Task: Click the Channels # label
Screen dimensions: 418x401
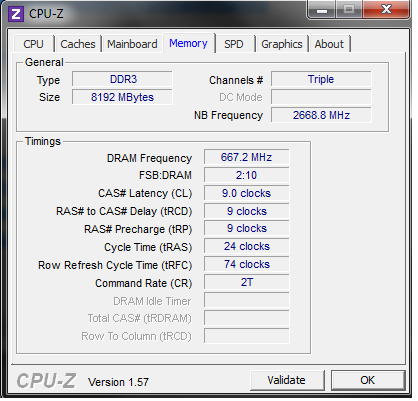Action: click(x=236, y=80)
